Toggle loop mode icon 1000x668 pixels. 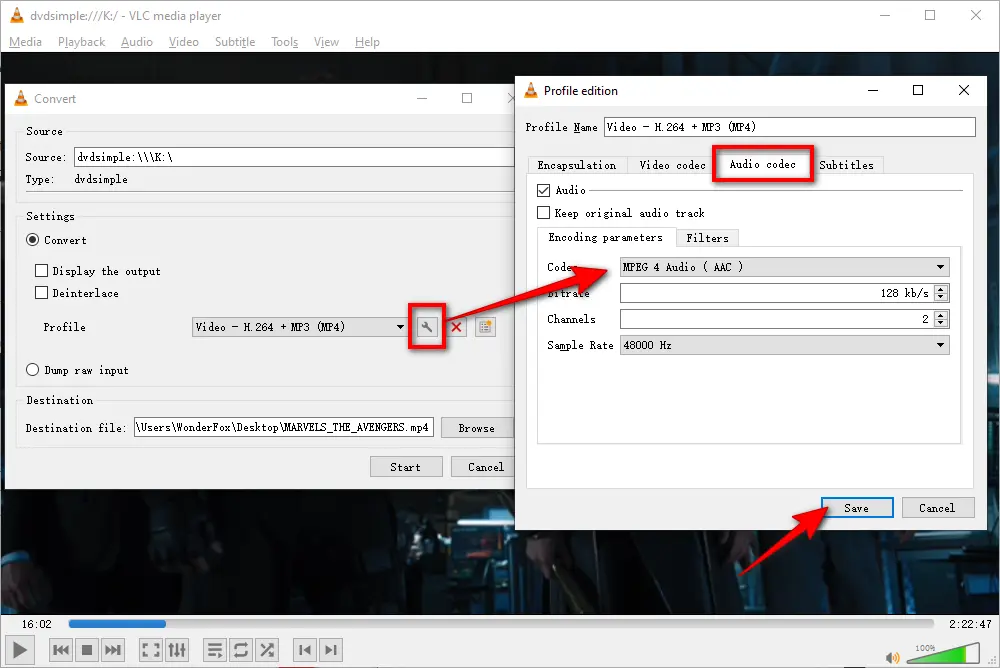click(x=241, y=650)
